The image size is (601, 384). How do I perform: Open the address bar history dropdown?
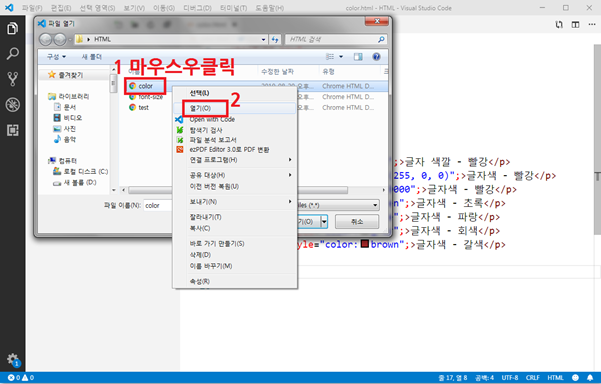263,39
